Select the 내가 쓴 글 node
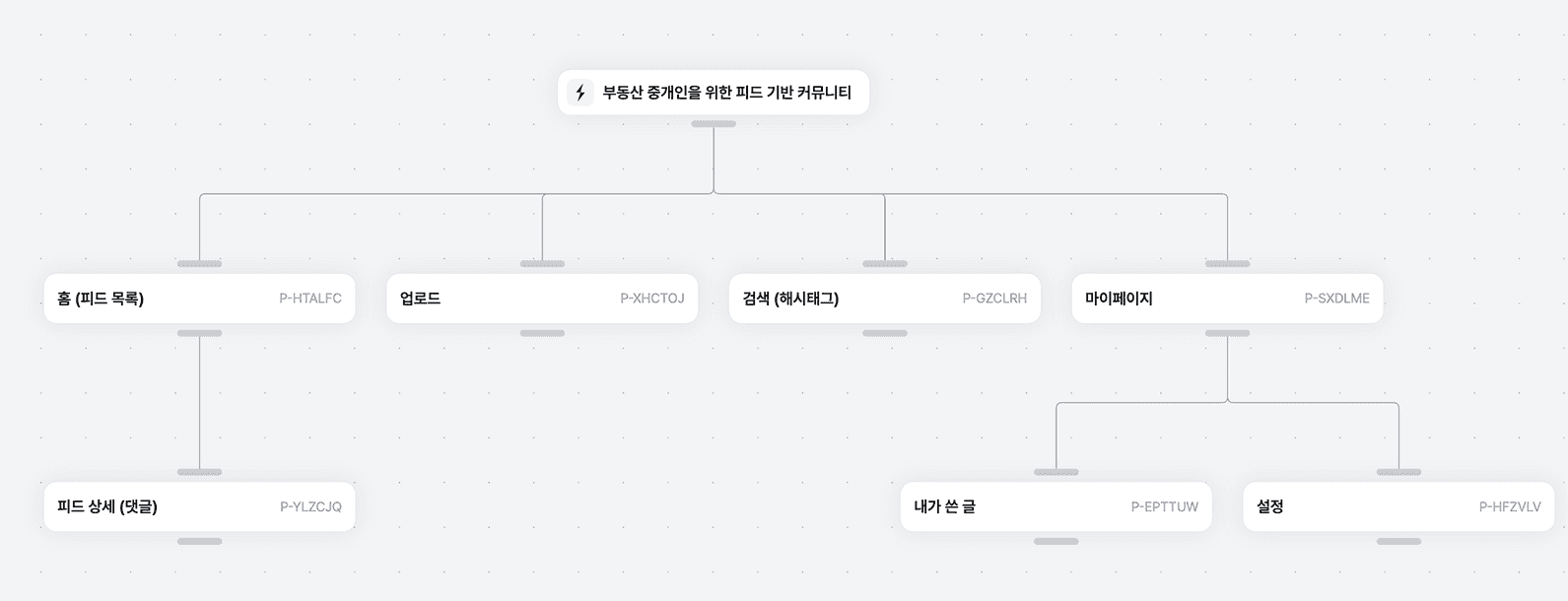The image size is (1568, 601). coord(1057,506)
